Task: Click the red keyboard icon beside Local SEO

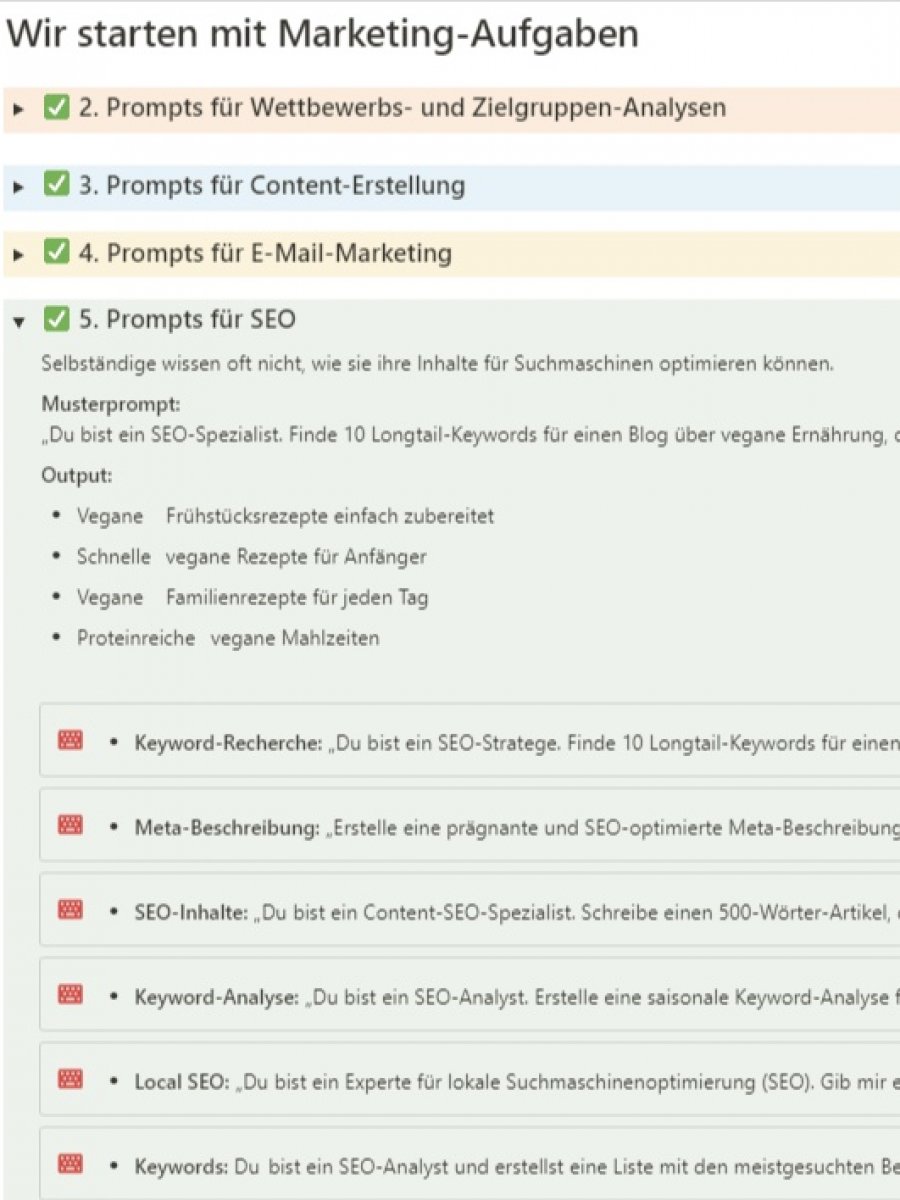Action: [70, 1080]
